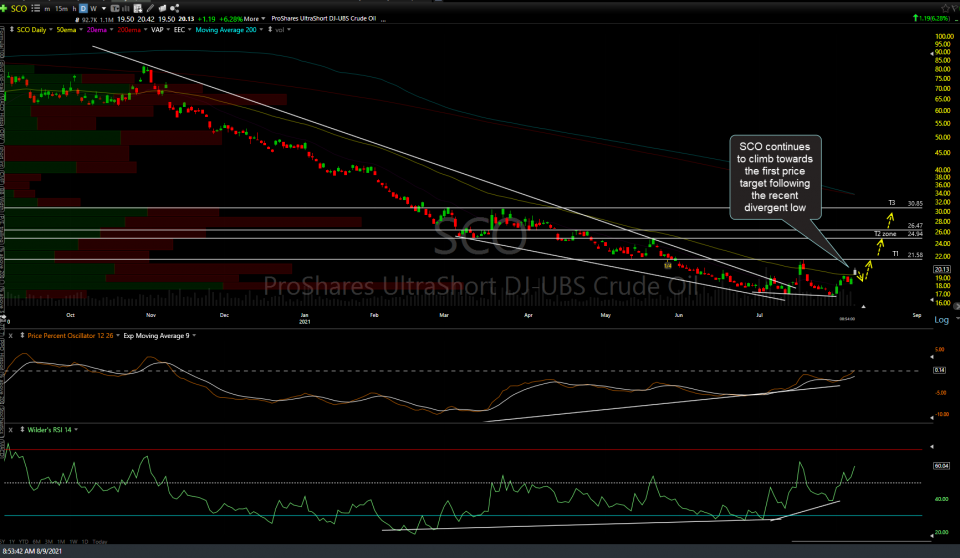Image resolution: width=960 pixels, height=558 pixels.
Task: Select the 6M time span
Action: (x=37, y=541)
